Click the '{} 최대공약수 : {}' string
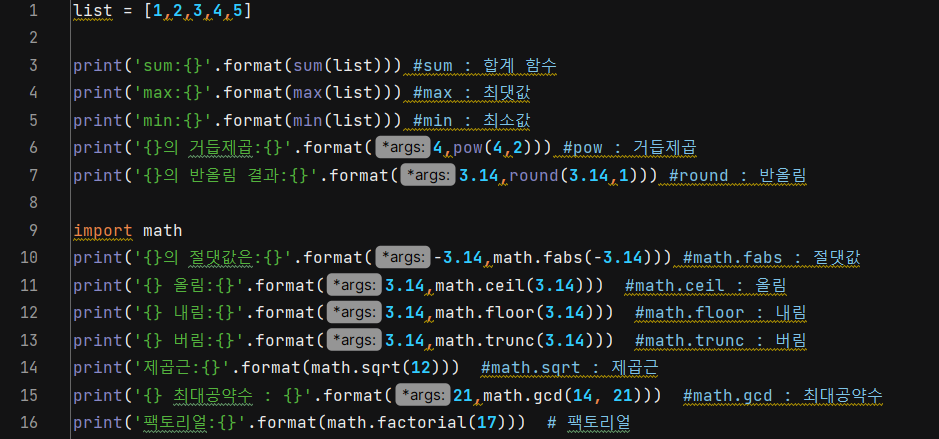The image size is (939, 439). [x=223, y=395]
